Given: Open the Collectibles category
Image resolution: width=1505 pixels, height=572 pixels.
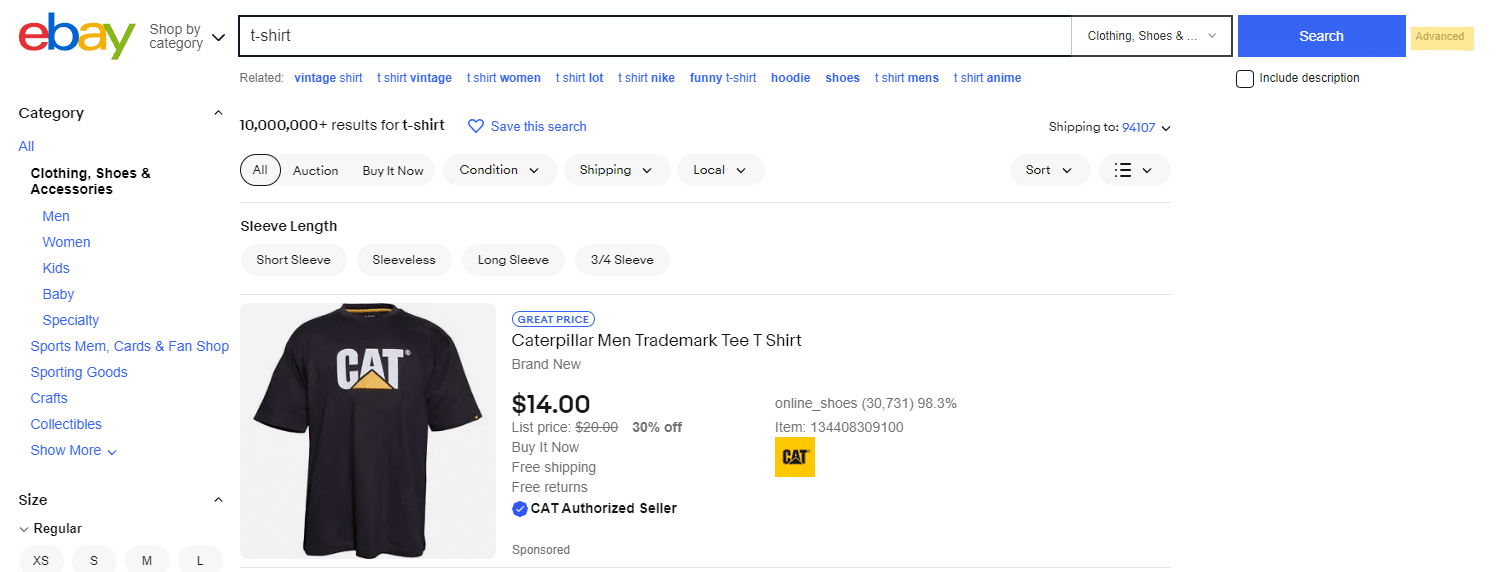Looking at the screenshot, I should pyautogui.click(x=66, y=424).
